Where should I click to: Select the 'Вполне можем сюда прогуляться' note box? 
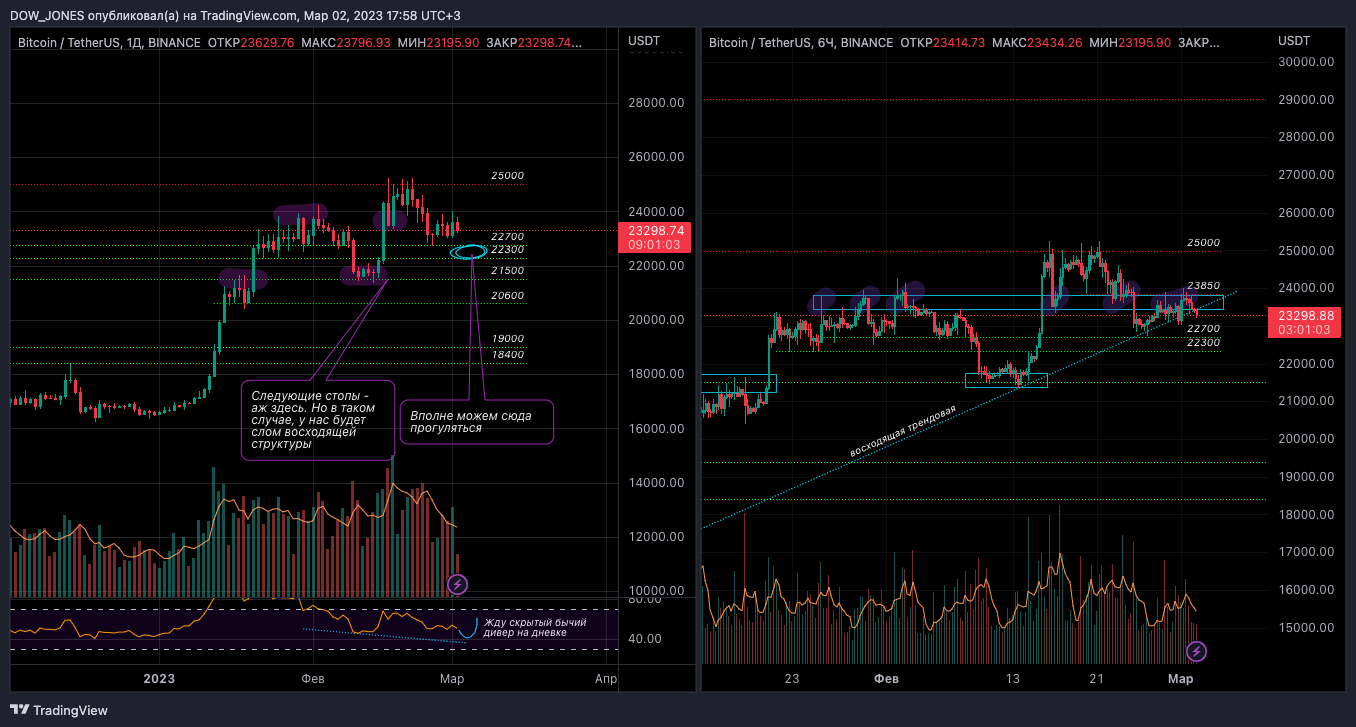[x=476, y=421]
